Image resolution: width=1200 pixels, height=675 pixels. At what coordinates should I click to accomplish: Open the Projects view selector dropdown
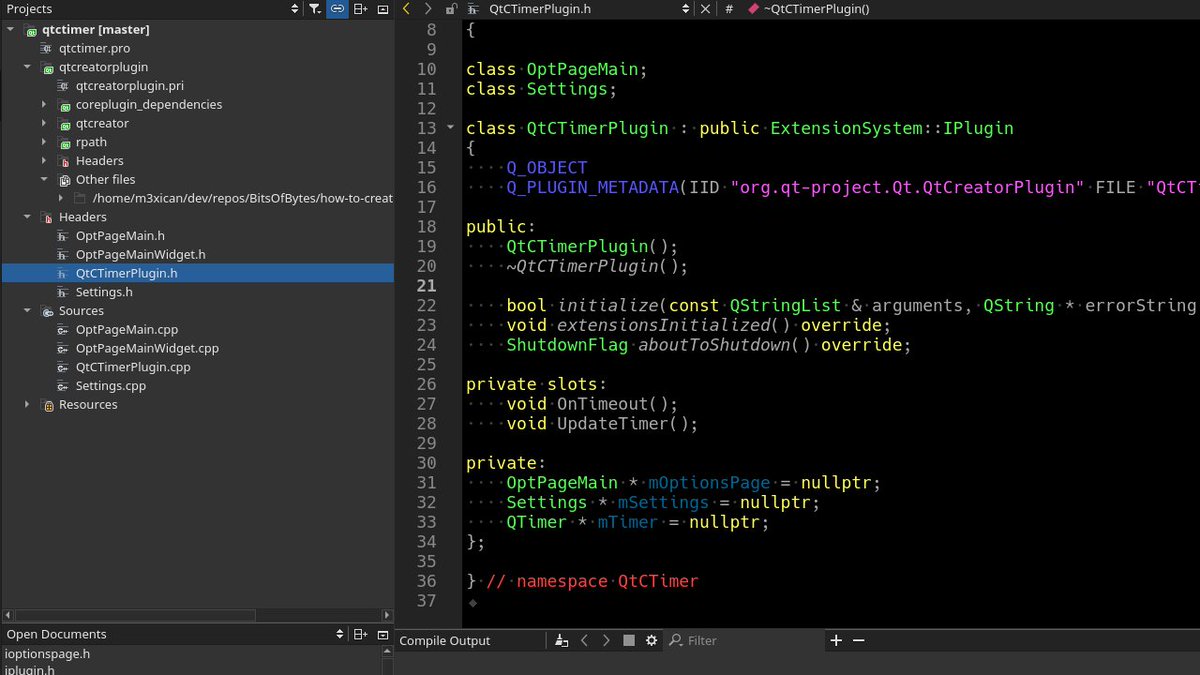(294, 9)
